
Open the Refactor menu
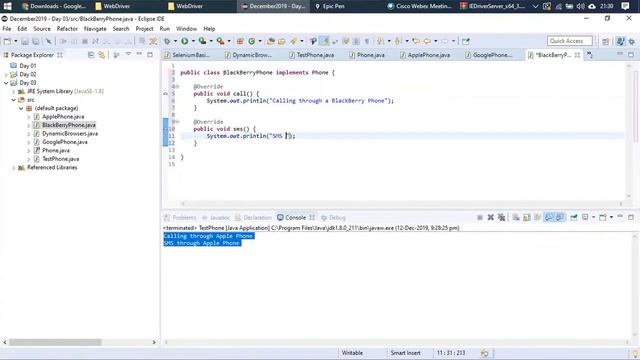[67, 29]
